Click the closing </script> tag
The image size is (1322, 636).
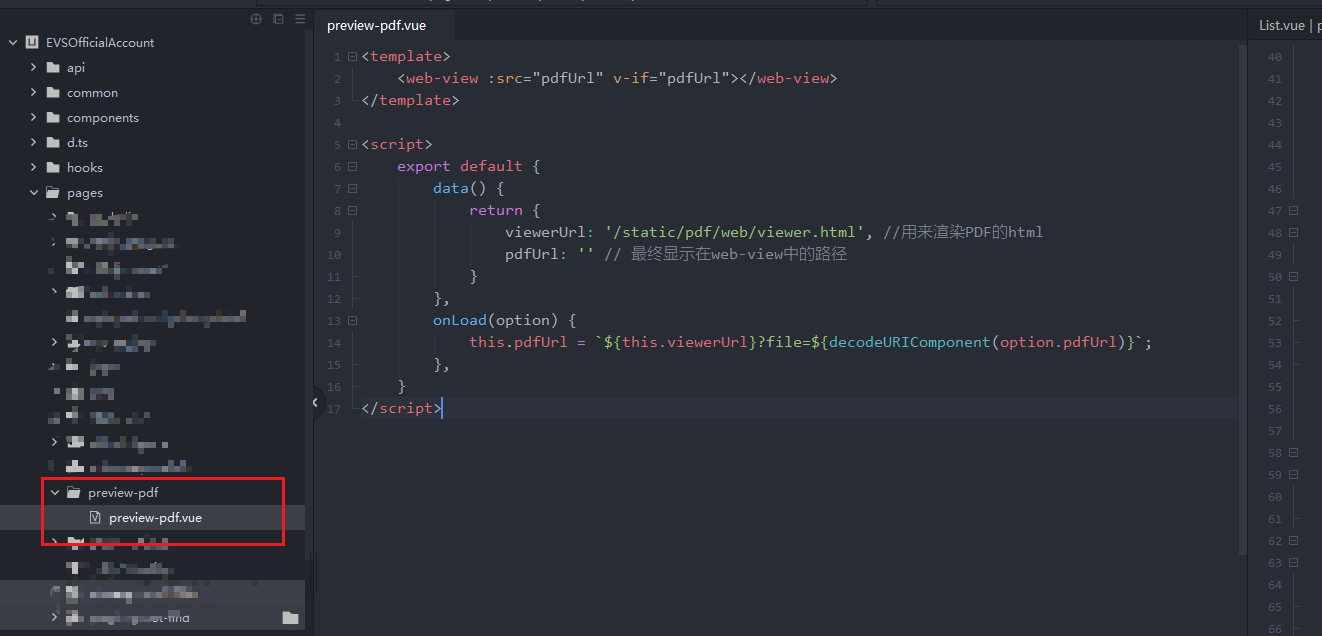401,409
